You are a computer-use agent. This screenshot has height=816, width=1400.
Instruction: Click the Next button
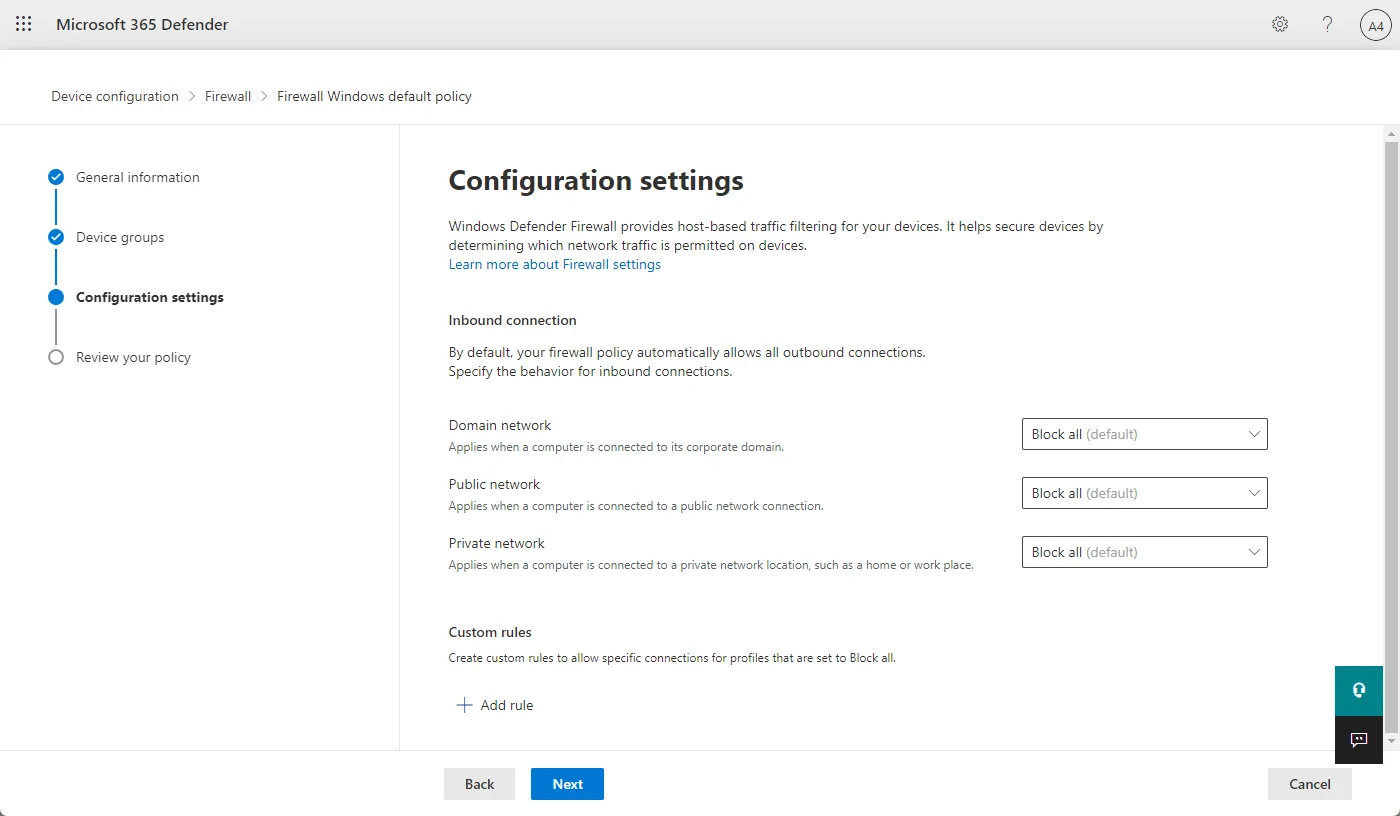click(x=567, y=784)
